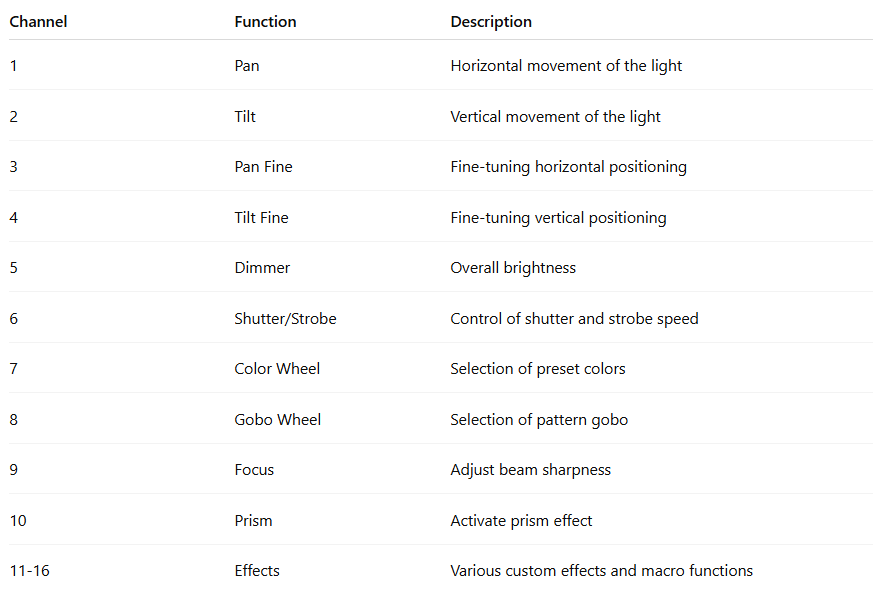Click the Tilt Fine cell

(x=261, y=217)
